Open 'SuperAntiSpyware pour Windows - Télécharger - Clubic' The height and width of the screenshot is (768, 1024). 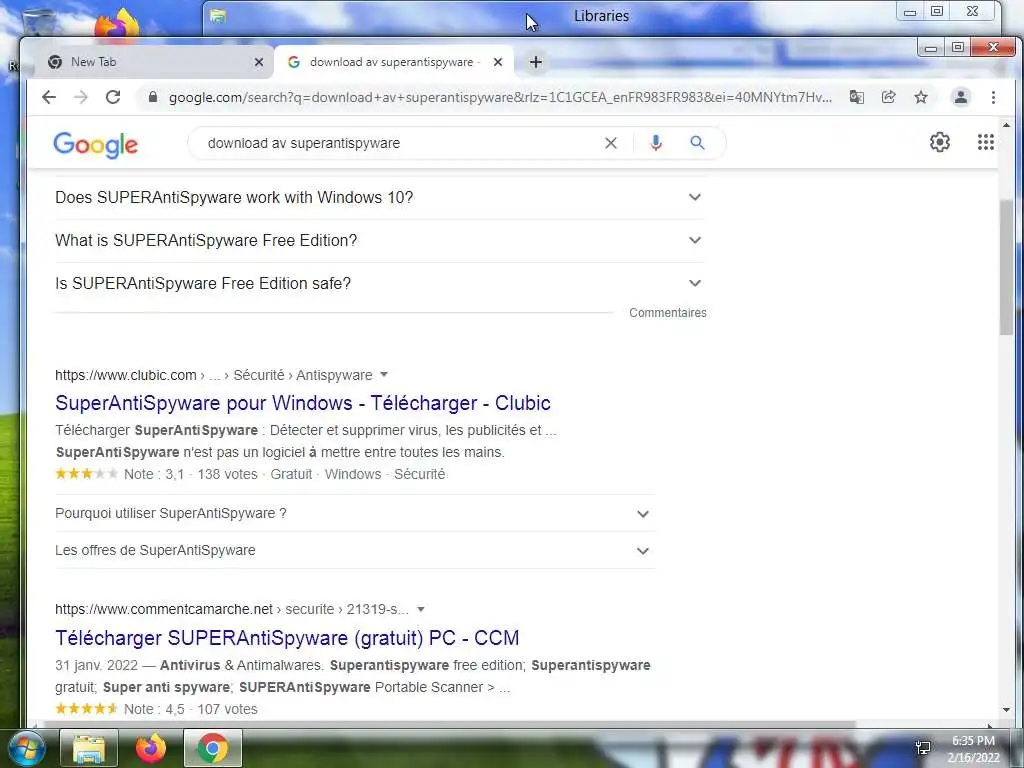pos(303,403)
